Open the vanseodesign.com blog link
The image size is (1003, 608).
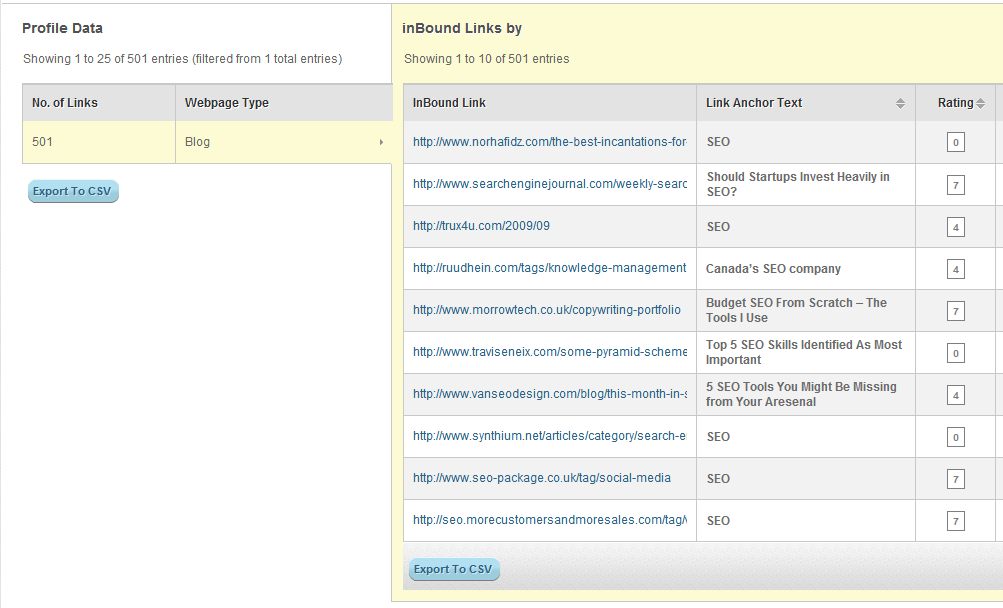(x=549, y=394)
